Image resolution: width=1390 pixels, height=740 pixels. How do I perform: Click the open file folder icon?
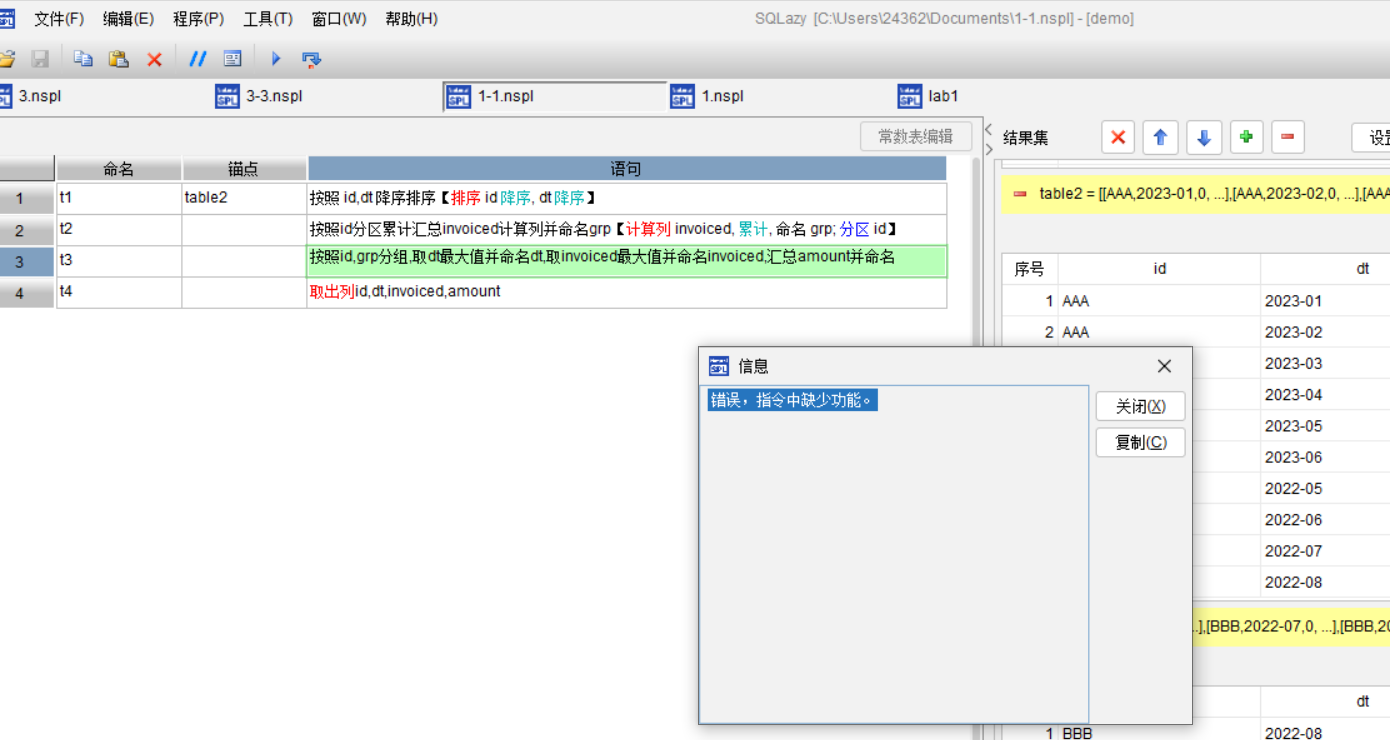[x=6, y=59]
